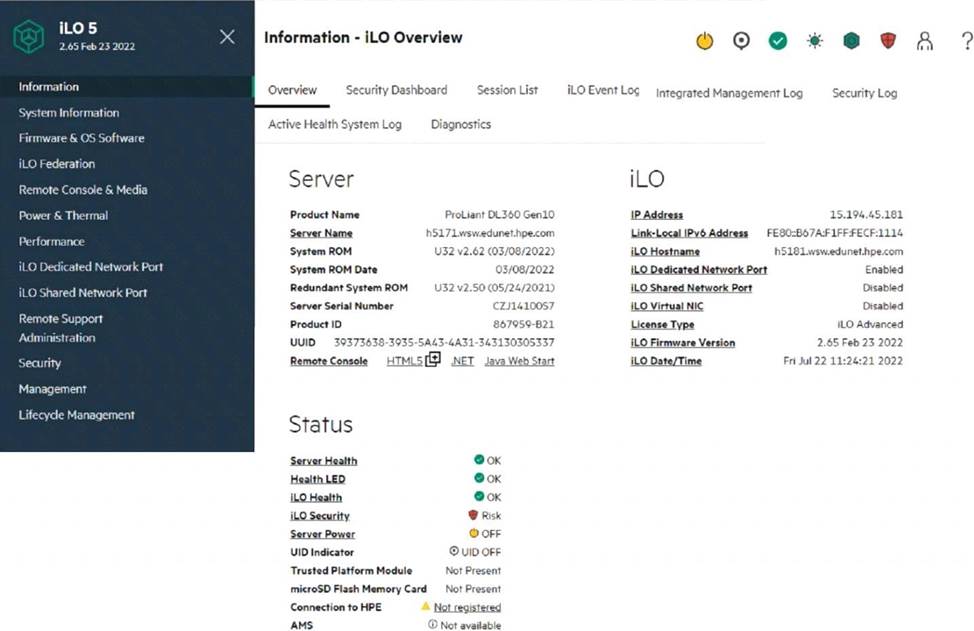Switch to the Security Dashboard tab
Viewport: 974px width, 631px height.
pos(396,90)
